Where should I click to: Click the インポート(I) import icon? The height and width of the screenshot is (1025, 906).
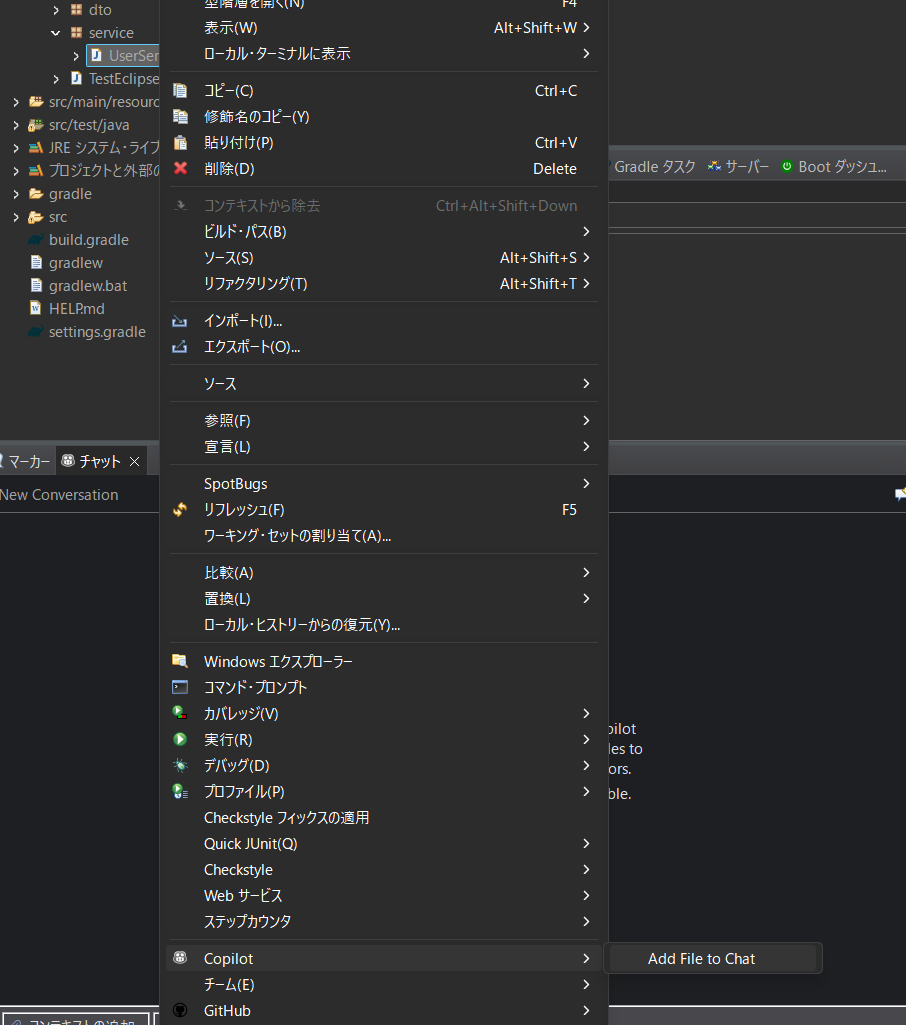pyautogui.click(x=181, y=320)
